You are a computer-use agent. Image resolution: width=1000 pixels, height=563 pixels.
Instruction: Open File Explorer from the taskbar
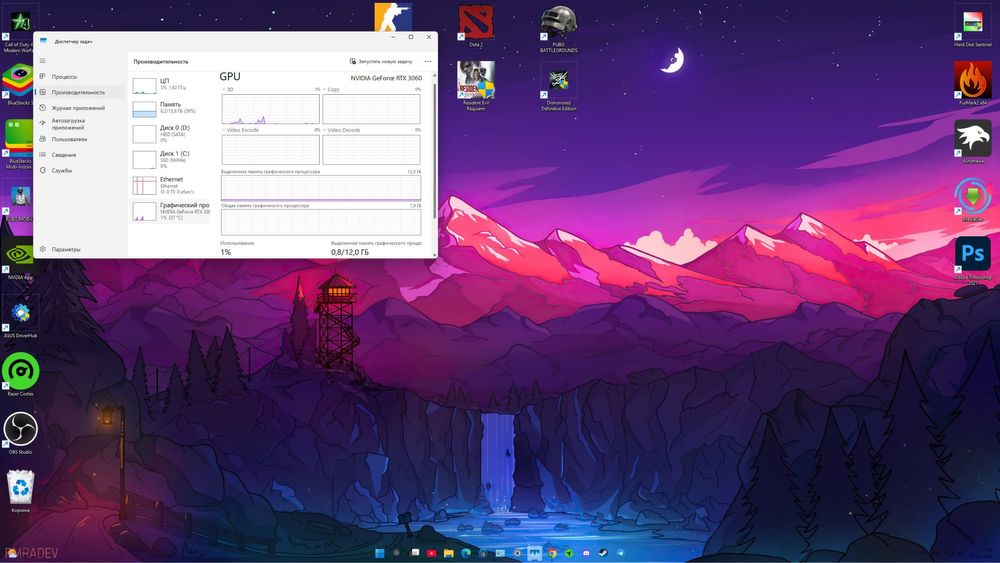tap(448, 553)
